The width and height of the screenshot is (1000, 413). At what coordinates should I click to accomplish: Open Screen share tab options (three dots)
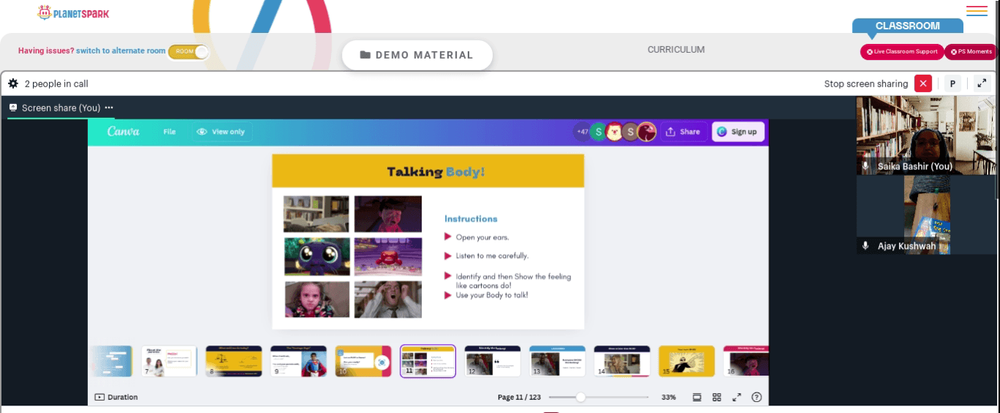tap(109, 108)
